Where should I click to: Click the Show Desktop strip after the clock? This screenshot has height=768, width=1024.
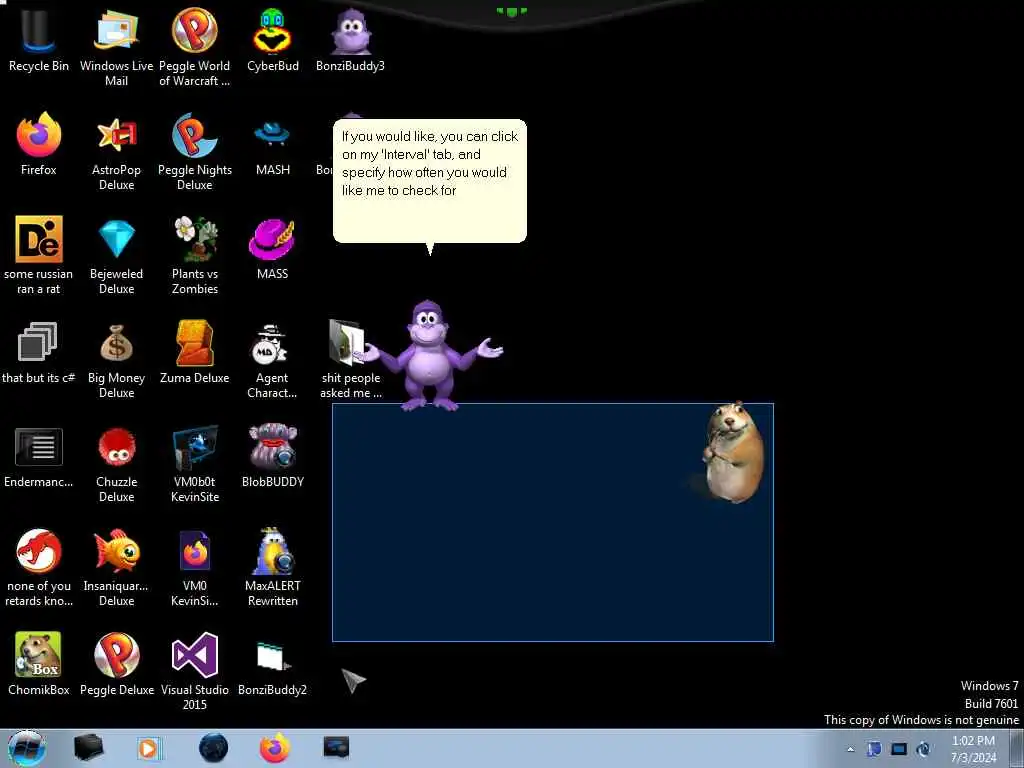[x=1016, y=749]
